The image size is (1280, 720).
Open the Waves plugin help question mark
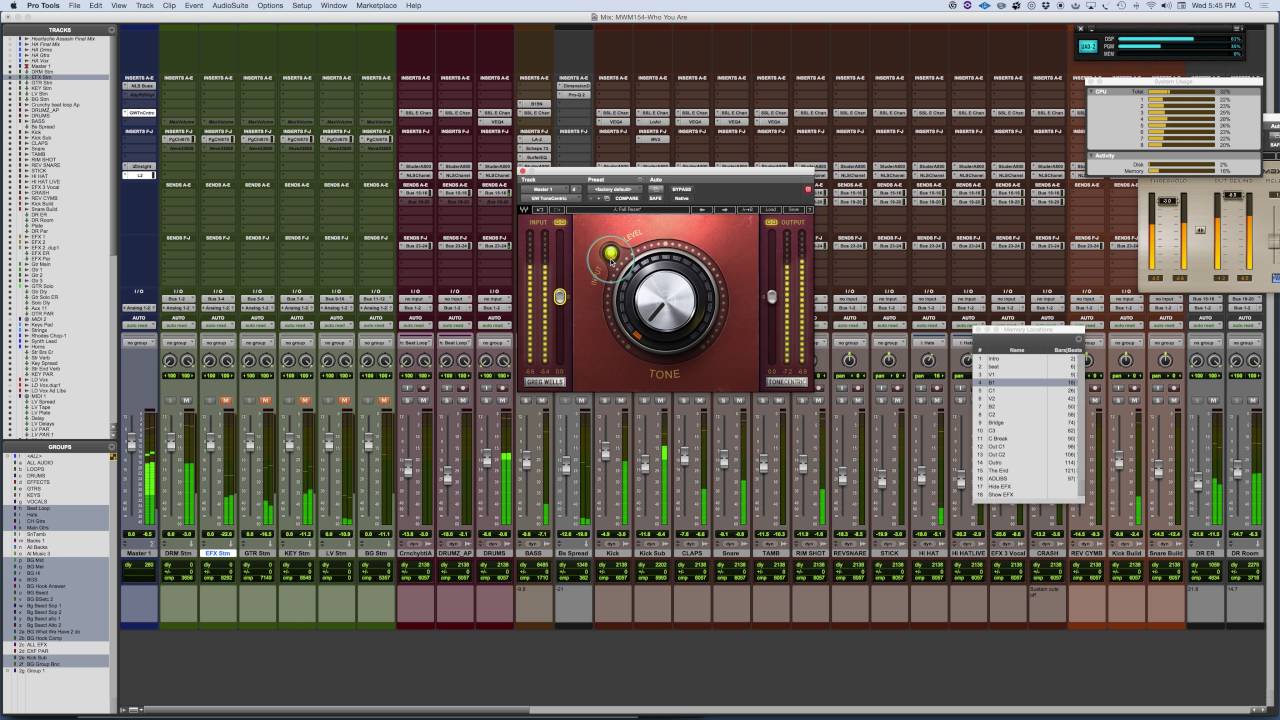point(809,210)
